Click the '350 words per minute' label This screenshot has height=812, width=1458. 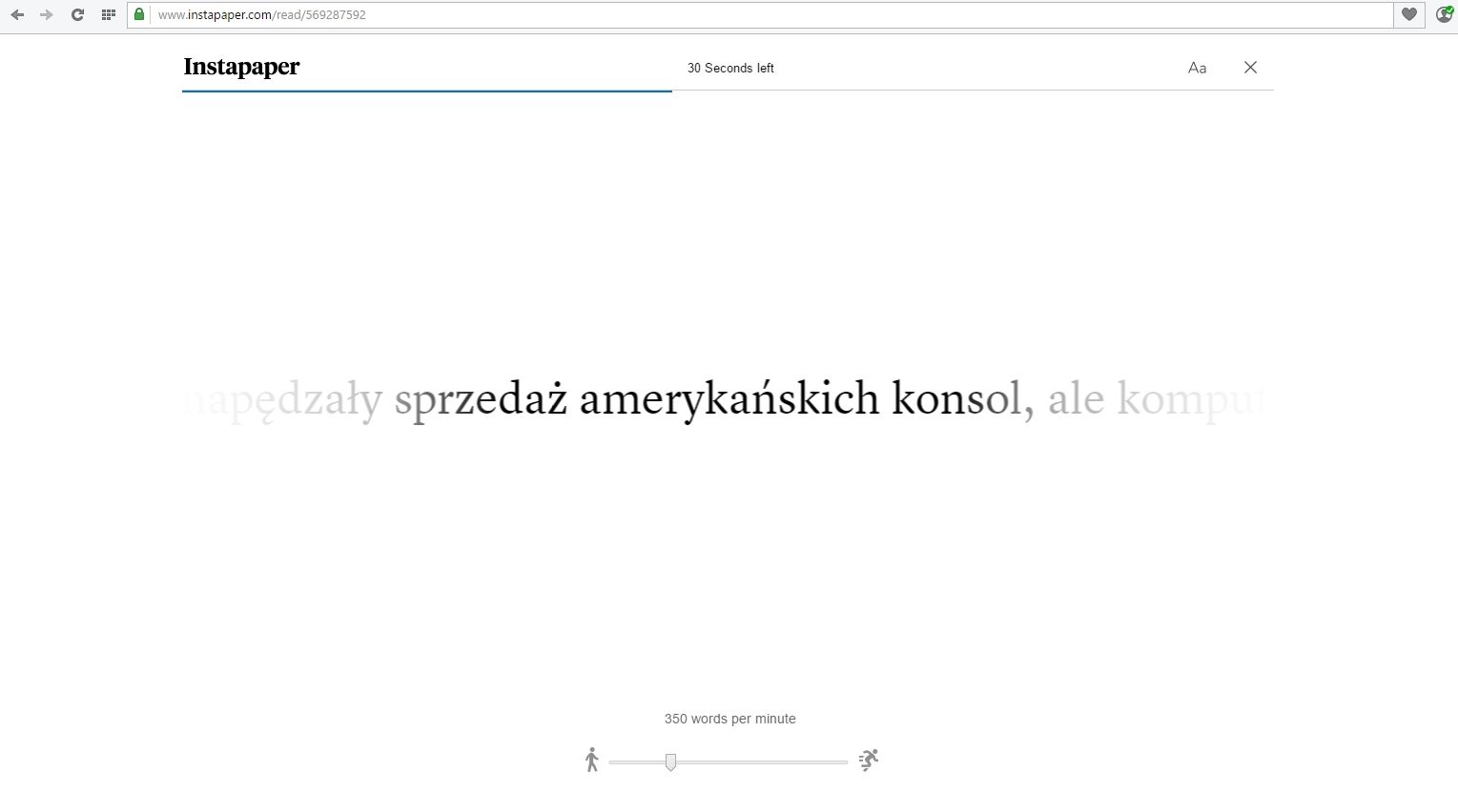coord(729,719)
